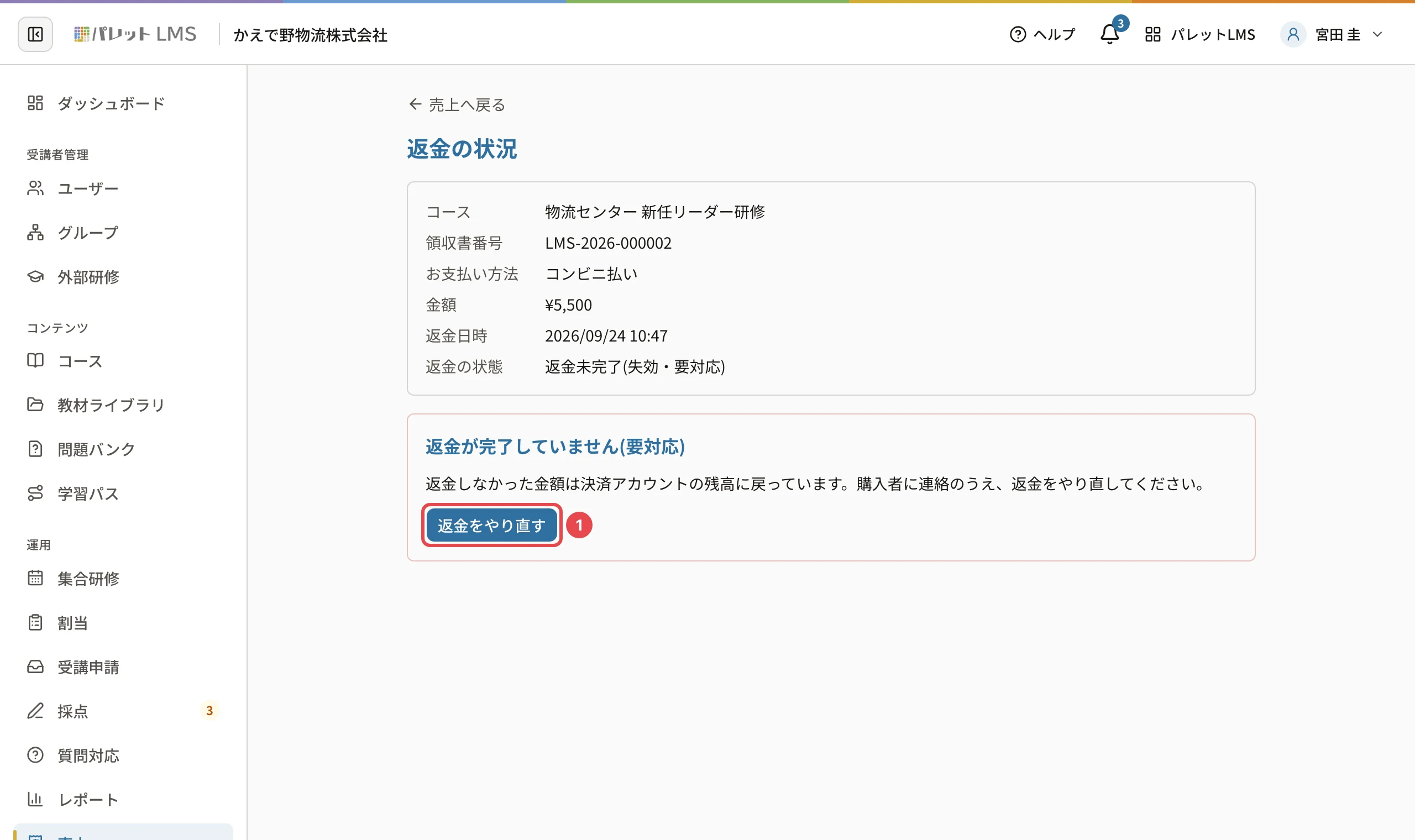1415x840 pixels.
Task: Click the 宮田 圭 user name
Action: pos(1338,34)
